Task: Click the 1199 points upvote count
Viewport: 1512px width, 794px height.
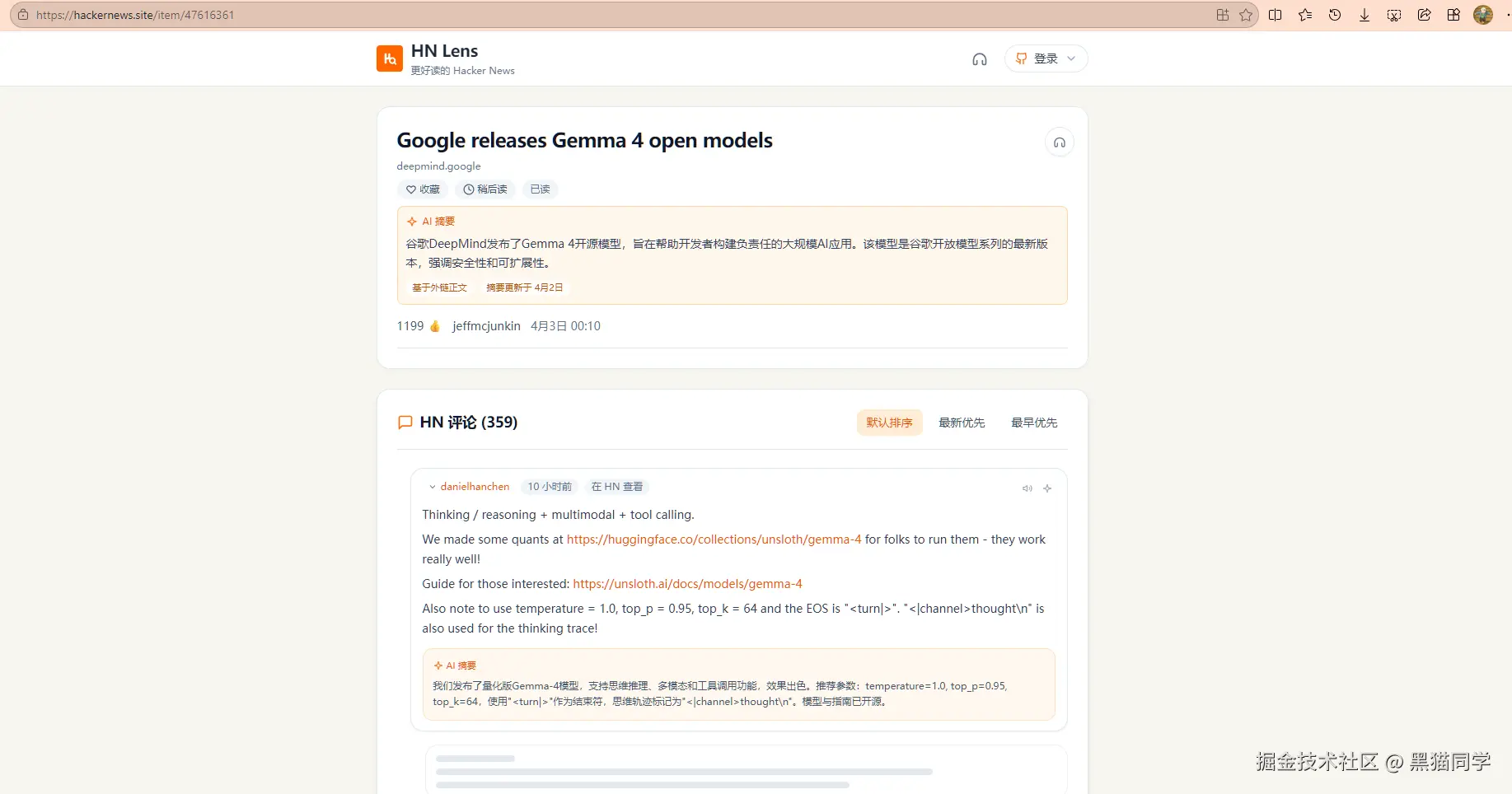Action: tap(419, 326)
